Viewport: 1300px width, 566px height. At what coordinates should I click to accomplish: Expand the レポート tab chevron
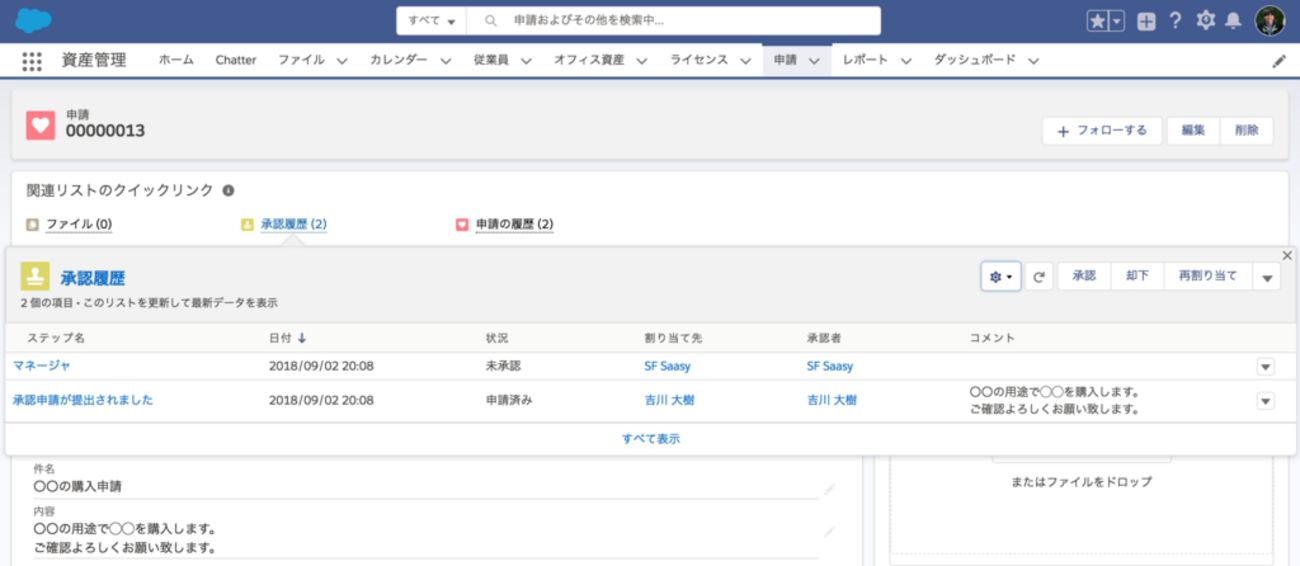[906, 61]
